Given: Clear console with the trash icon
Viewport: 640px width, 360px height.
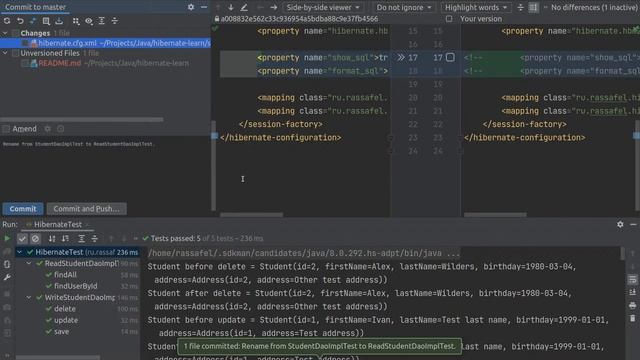Looking at the screenshot, I should coord(632,318).
